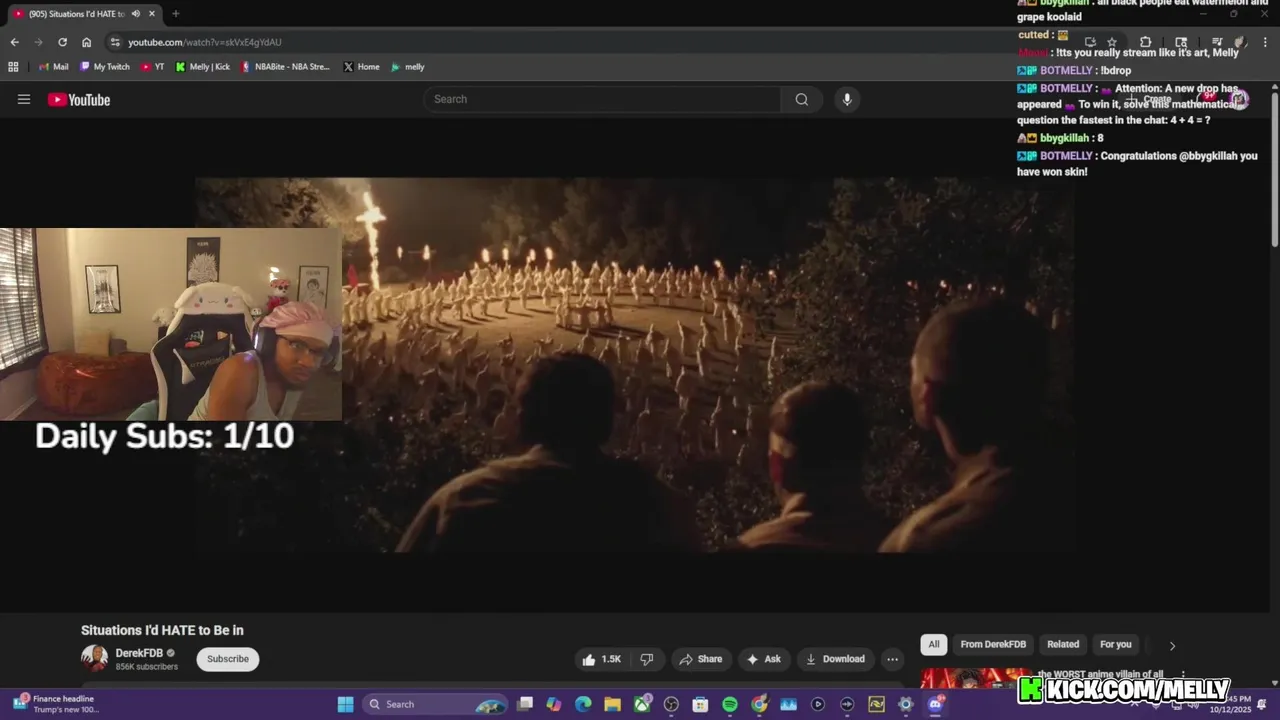Open the Windows Start menu
Screen dimensions: 1280x720
click(x=345, y=704)
